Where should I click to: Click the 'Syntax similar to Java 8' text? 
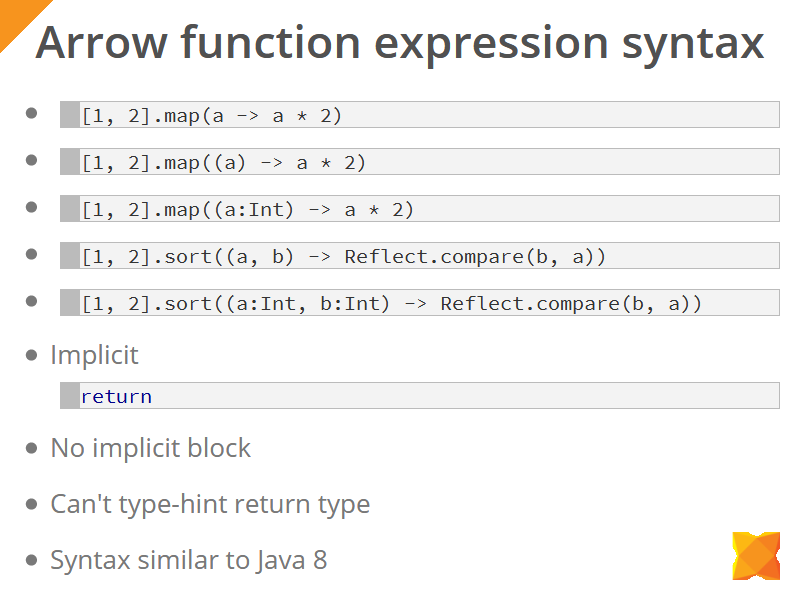188,560
